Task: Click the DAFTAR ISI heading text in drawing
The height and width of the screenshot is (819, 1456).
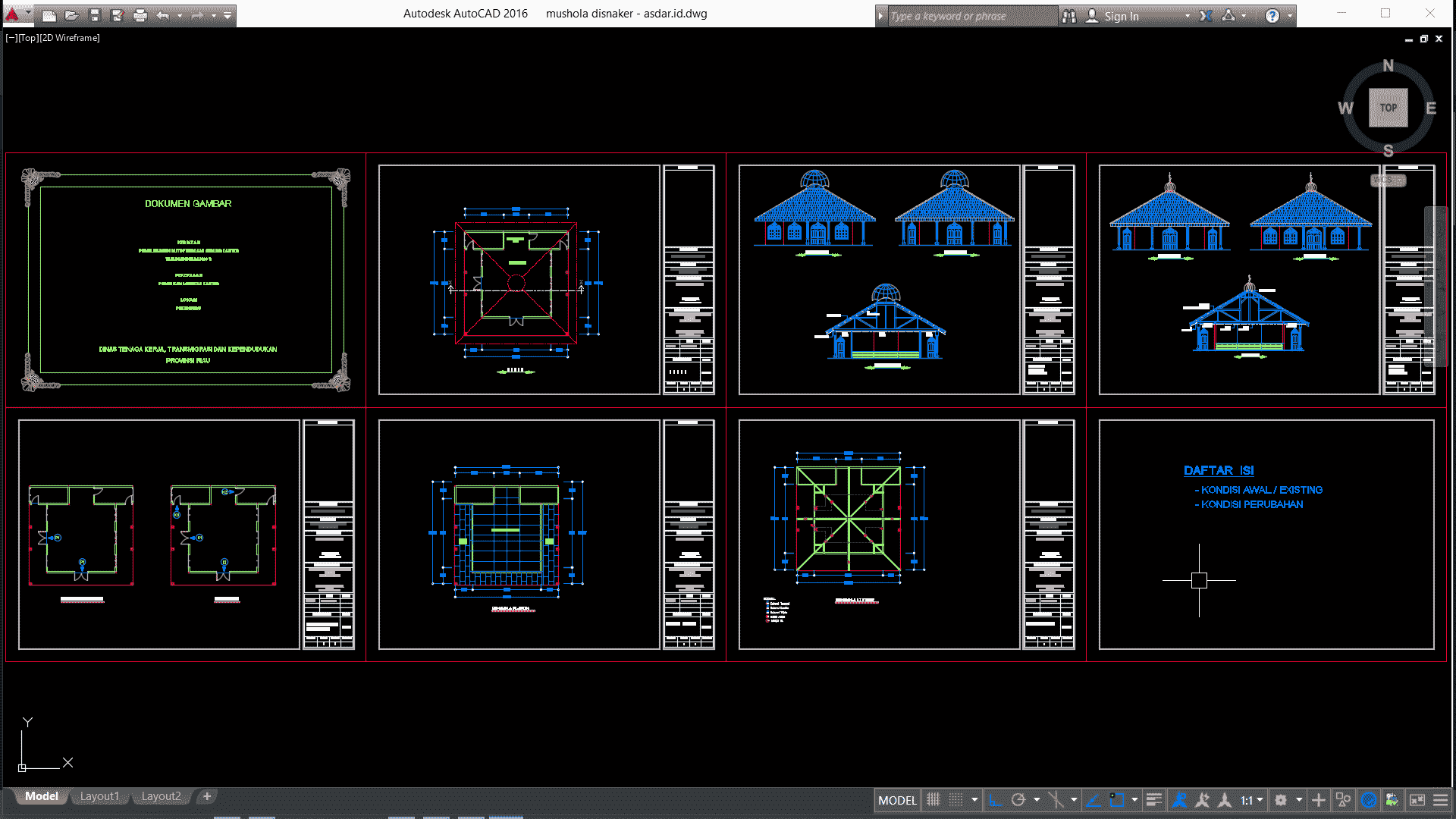Action: click(x=1219, y=470)
